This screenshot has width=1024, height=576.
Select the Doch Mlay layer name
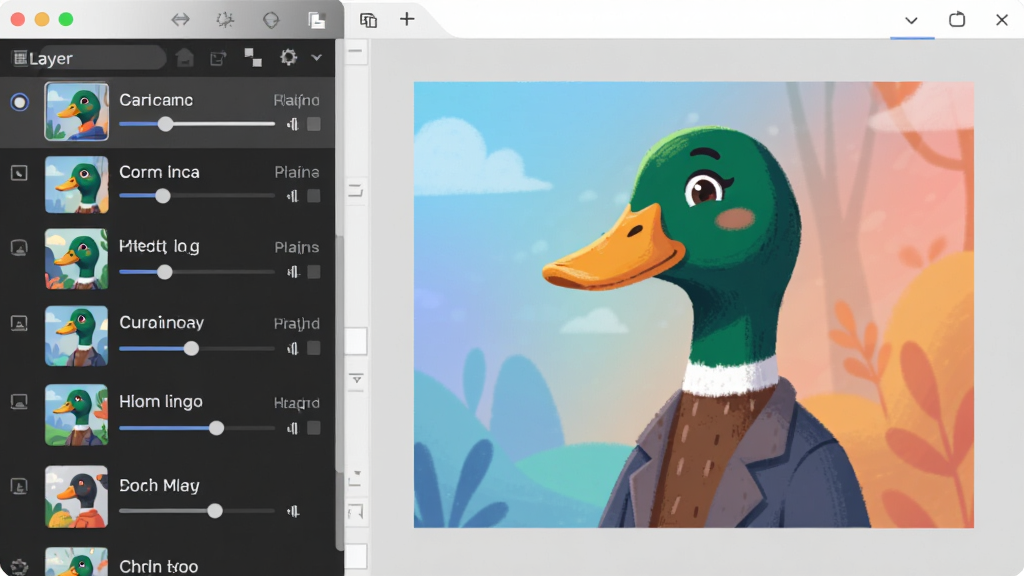point(159,485)
